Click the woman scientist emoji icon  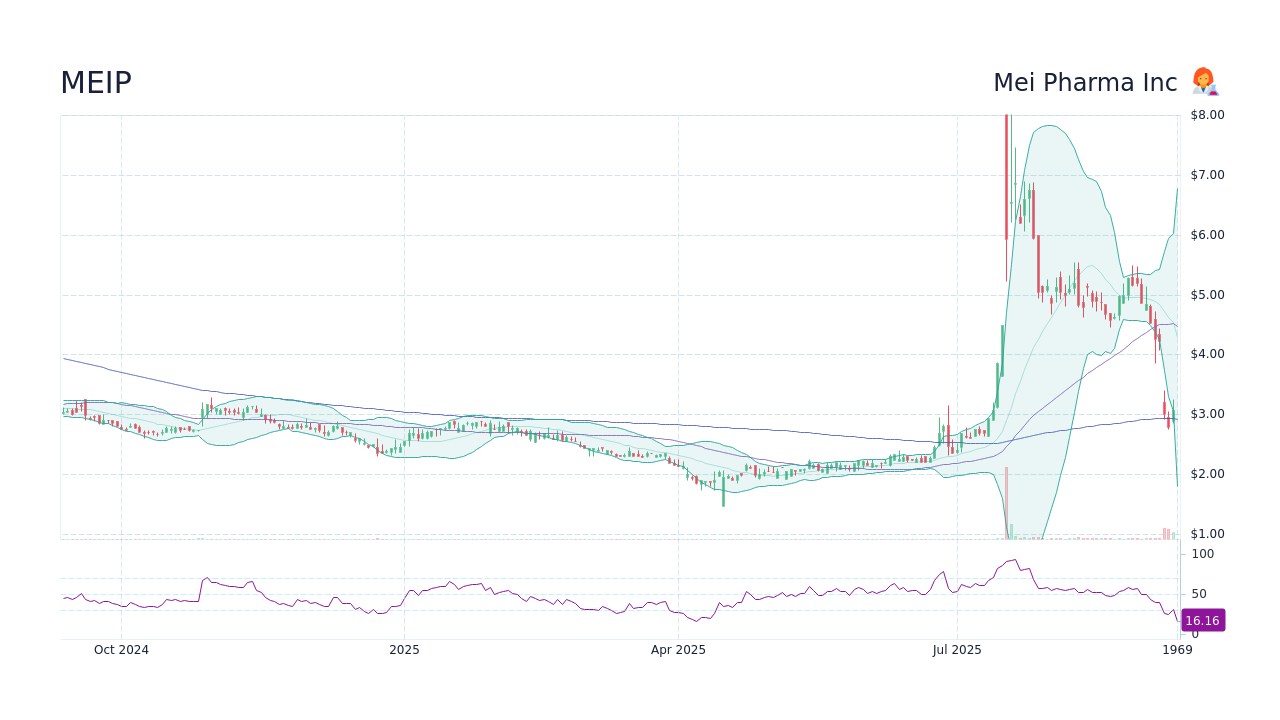(x=1204, y=81)
